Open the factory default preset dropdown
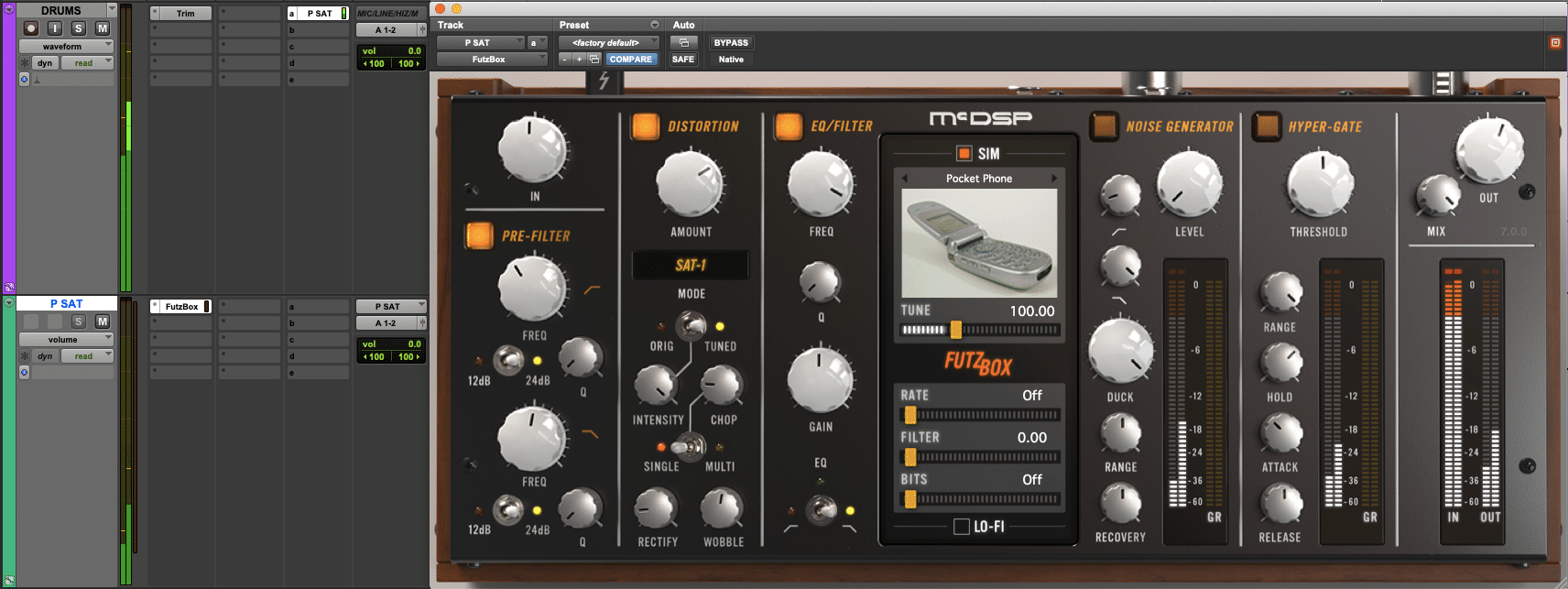The width and height of the screenshot is (1568, 589). [608, 42]
